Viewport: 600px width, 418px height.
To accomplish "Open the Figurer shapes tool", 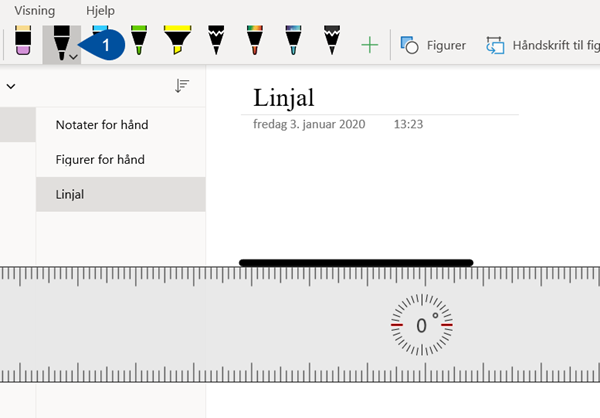I will pos(433,45).
